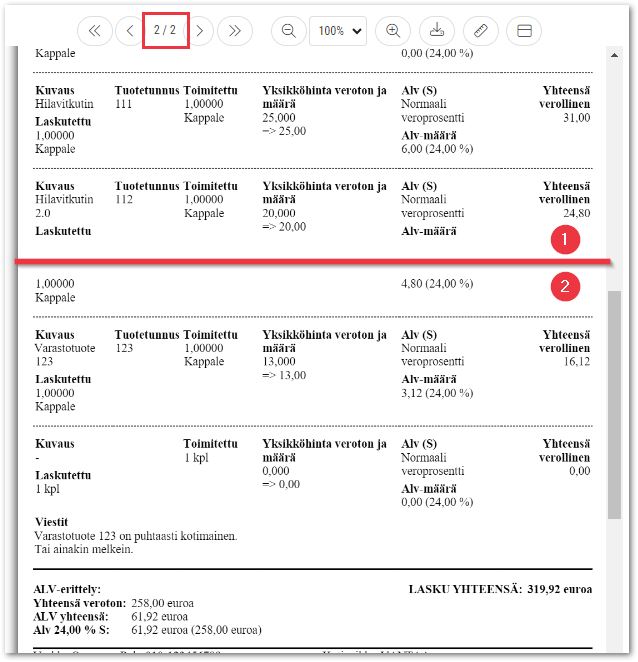Image resolution: width=638 pixels, height=662 pixels.
Task: Open the 100% zoom level dropdown
Action: click(x=338, y=31)
